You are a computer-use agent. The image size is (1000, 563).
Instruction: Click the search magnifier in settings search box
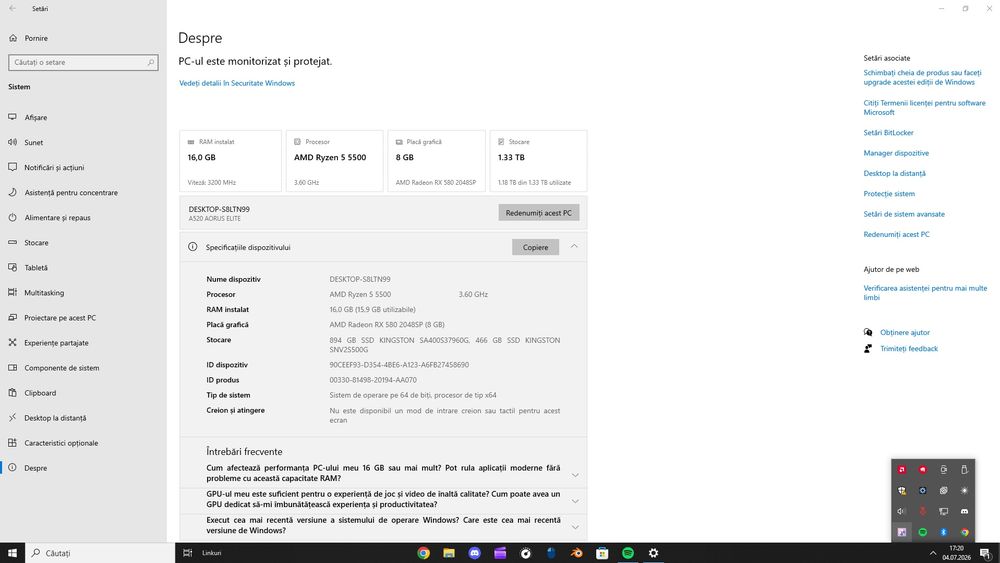[x=151, y=62]
